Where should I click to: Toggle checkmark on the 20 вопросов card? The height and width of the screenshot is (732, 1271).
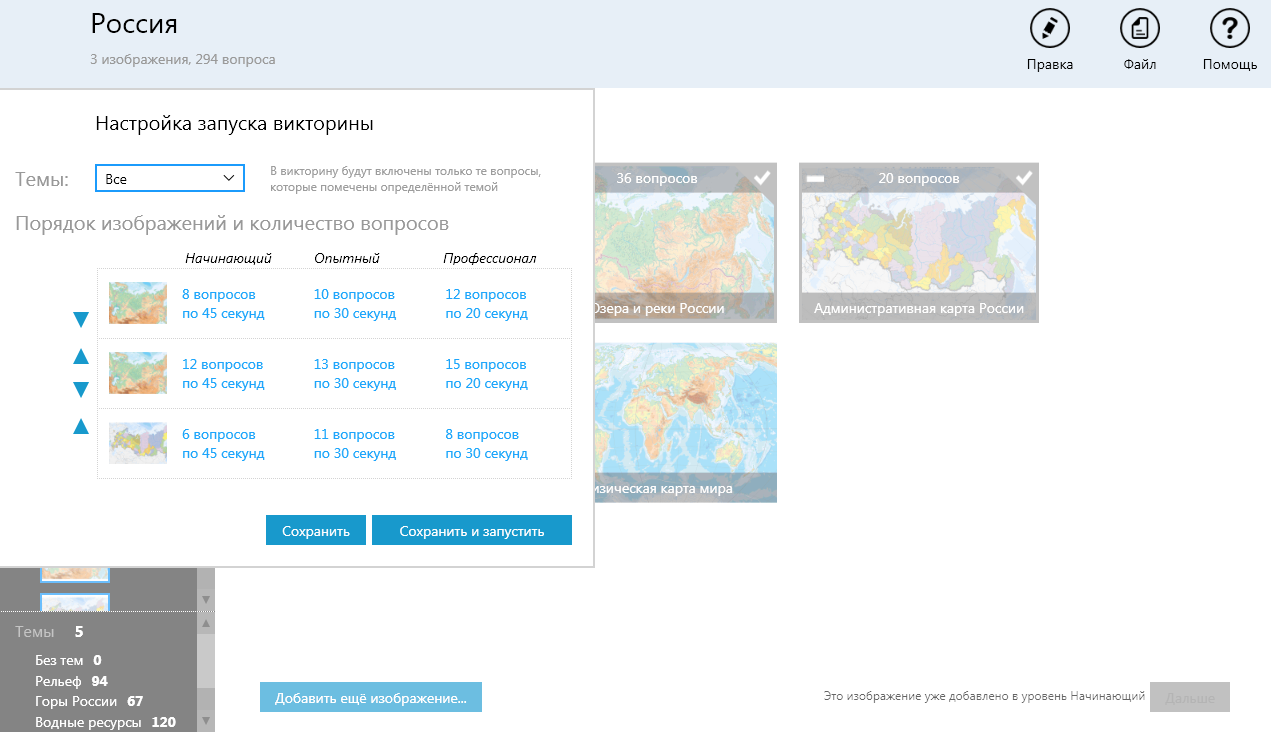[1024, 178]
